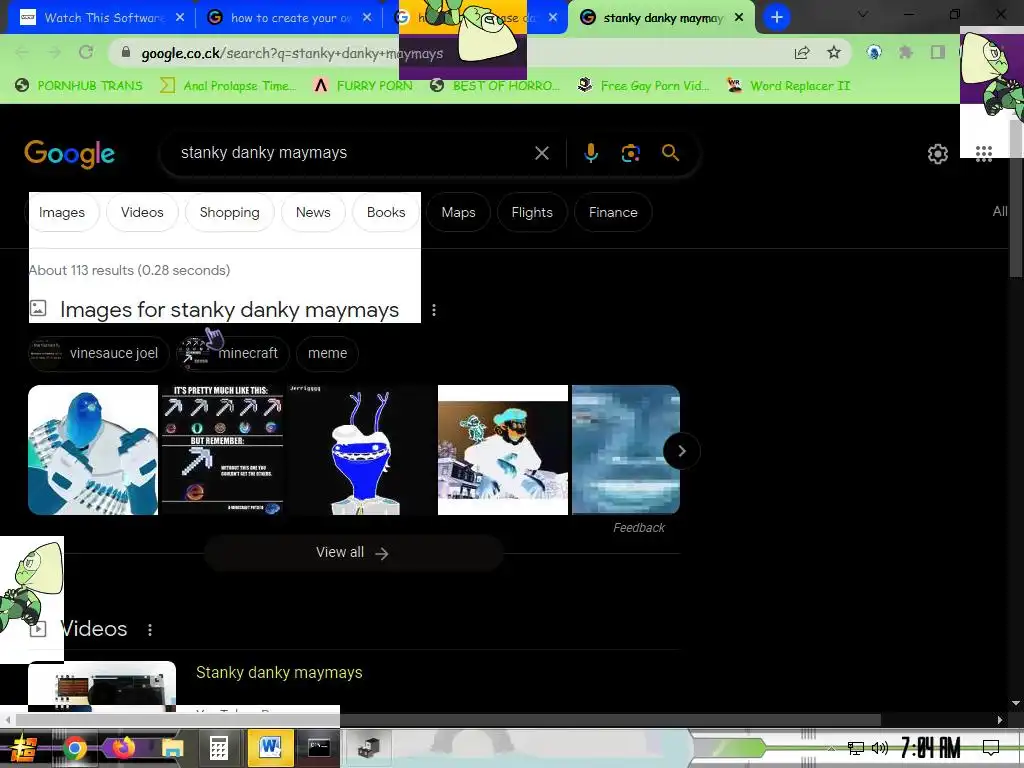Go to the Google home via the logo
This screenshot has height=768, width=1024.
[x=69, y=153]
